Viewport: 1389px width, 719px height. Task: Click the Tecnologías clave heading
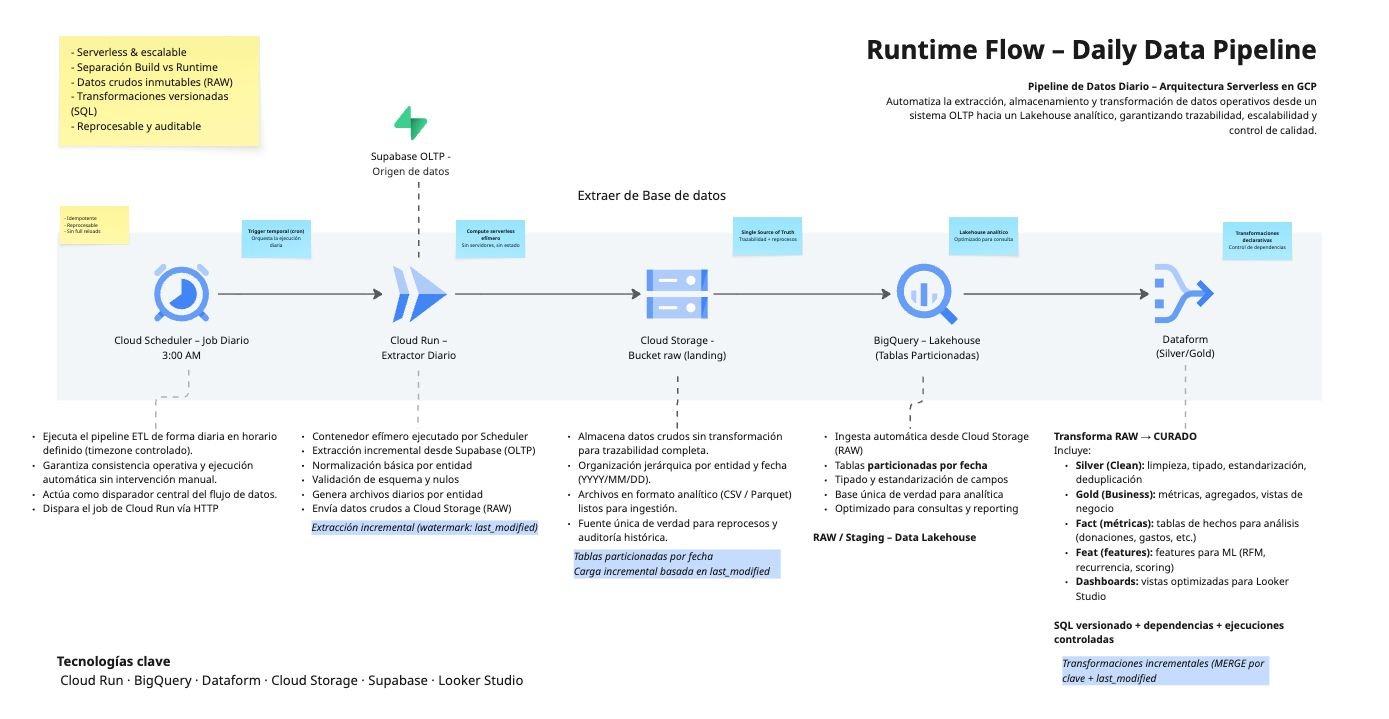click(x=113, y=661)
